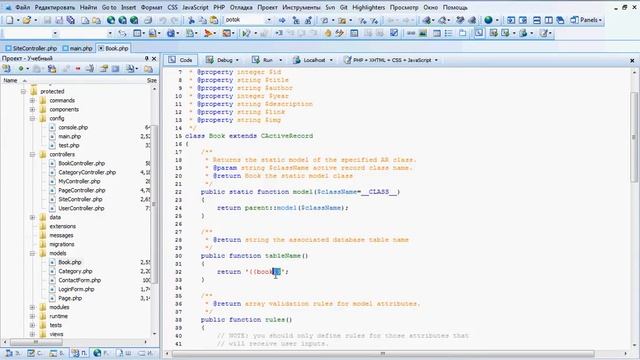
Task: Select UserController.php in the tree
Action: pos(81,208)
